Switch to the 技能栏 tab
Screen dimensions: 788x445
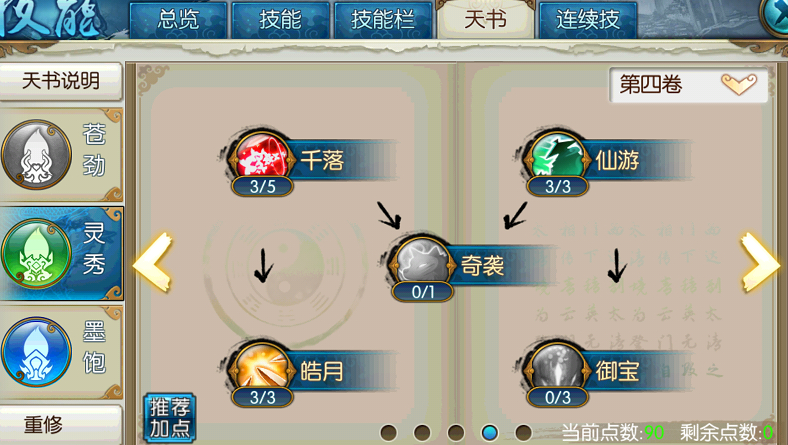[x=382, y=20]
